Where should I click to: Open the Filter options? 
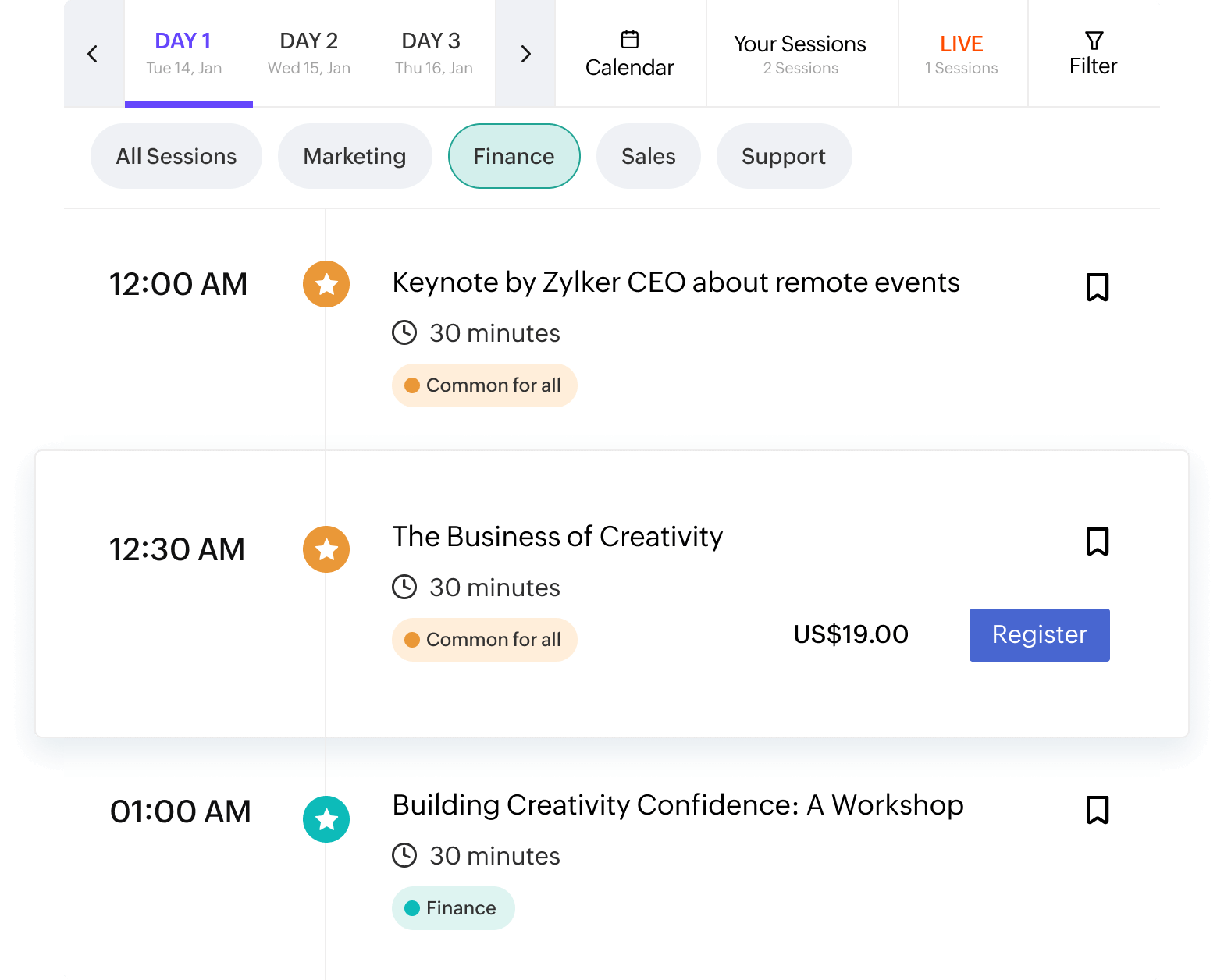tap(1093, 54)
